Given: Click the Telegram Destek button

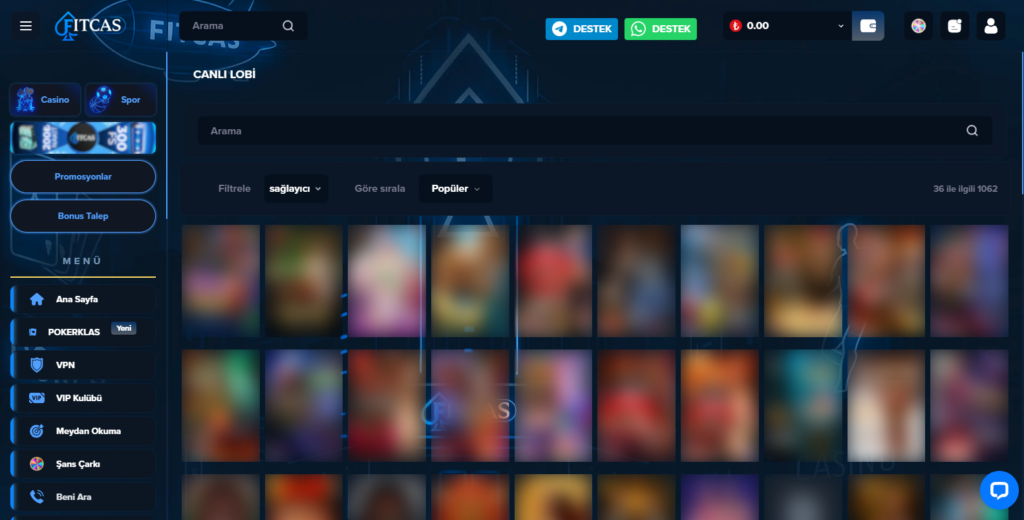Looking at the screenshot, I should [582, 29].
